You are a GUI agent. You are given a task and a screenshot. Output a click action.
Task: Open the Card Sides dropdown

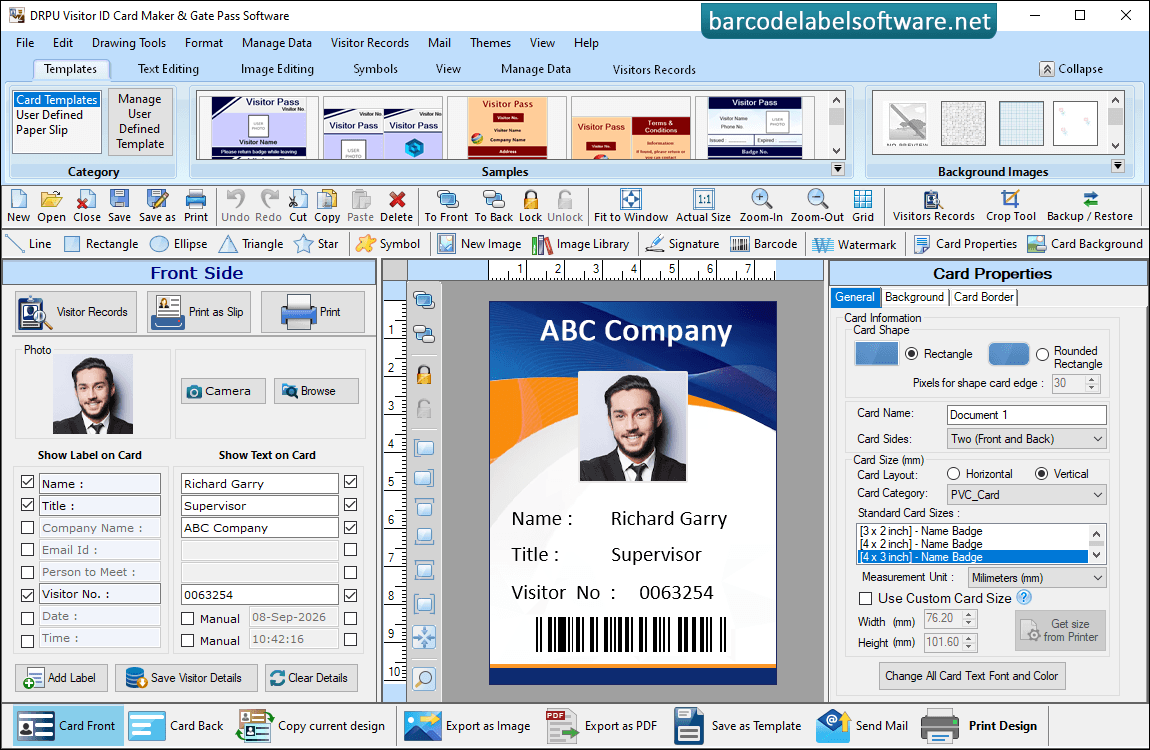tap(1026, 439)
